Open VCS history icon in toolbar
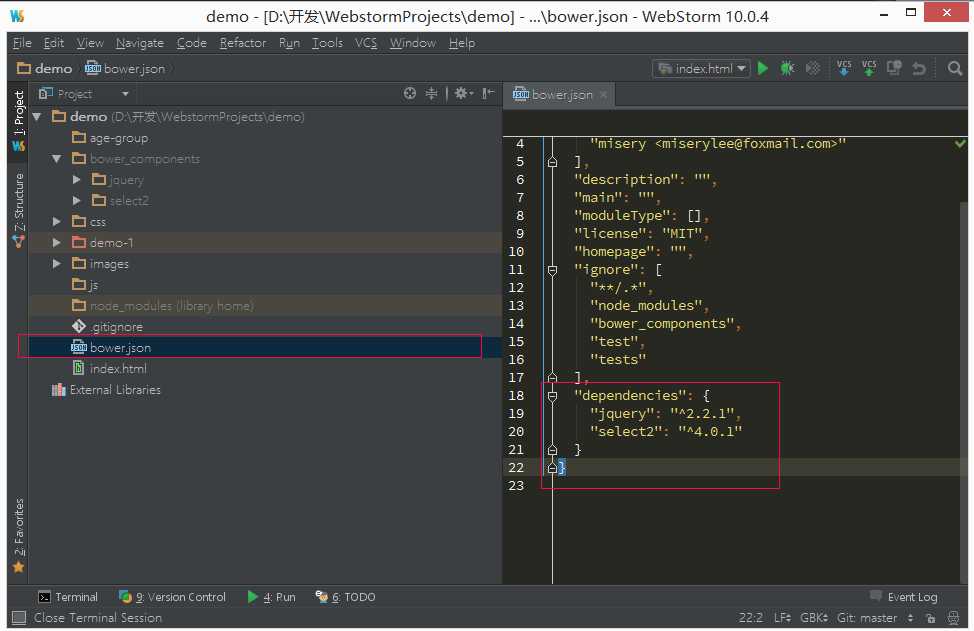 tap(894, 68)
